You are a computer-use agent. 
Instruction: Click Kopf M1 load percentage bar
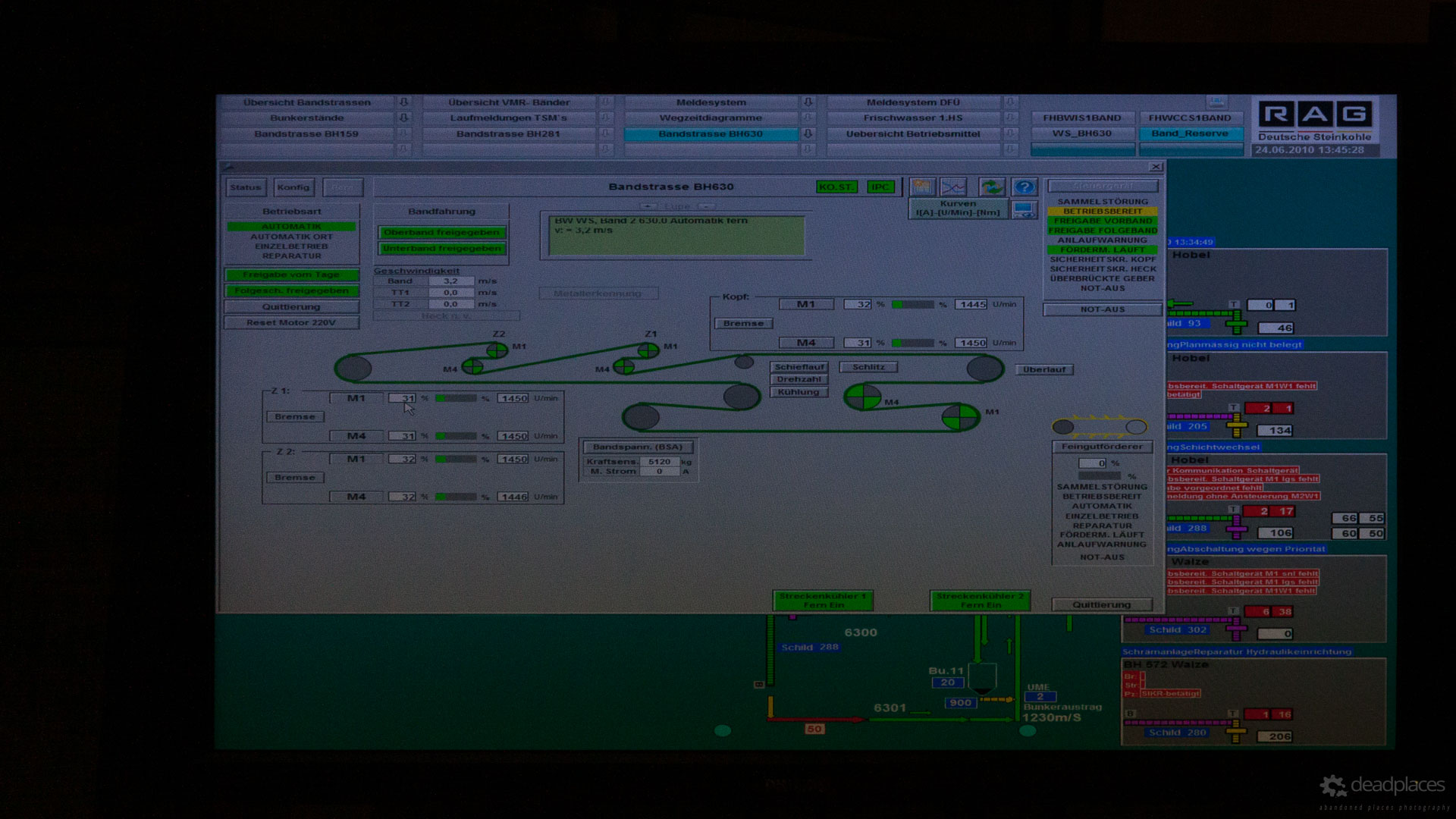913,305
